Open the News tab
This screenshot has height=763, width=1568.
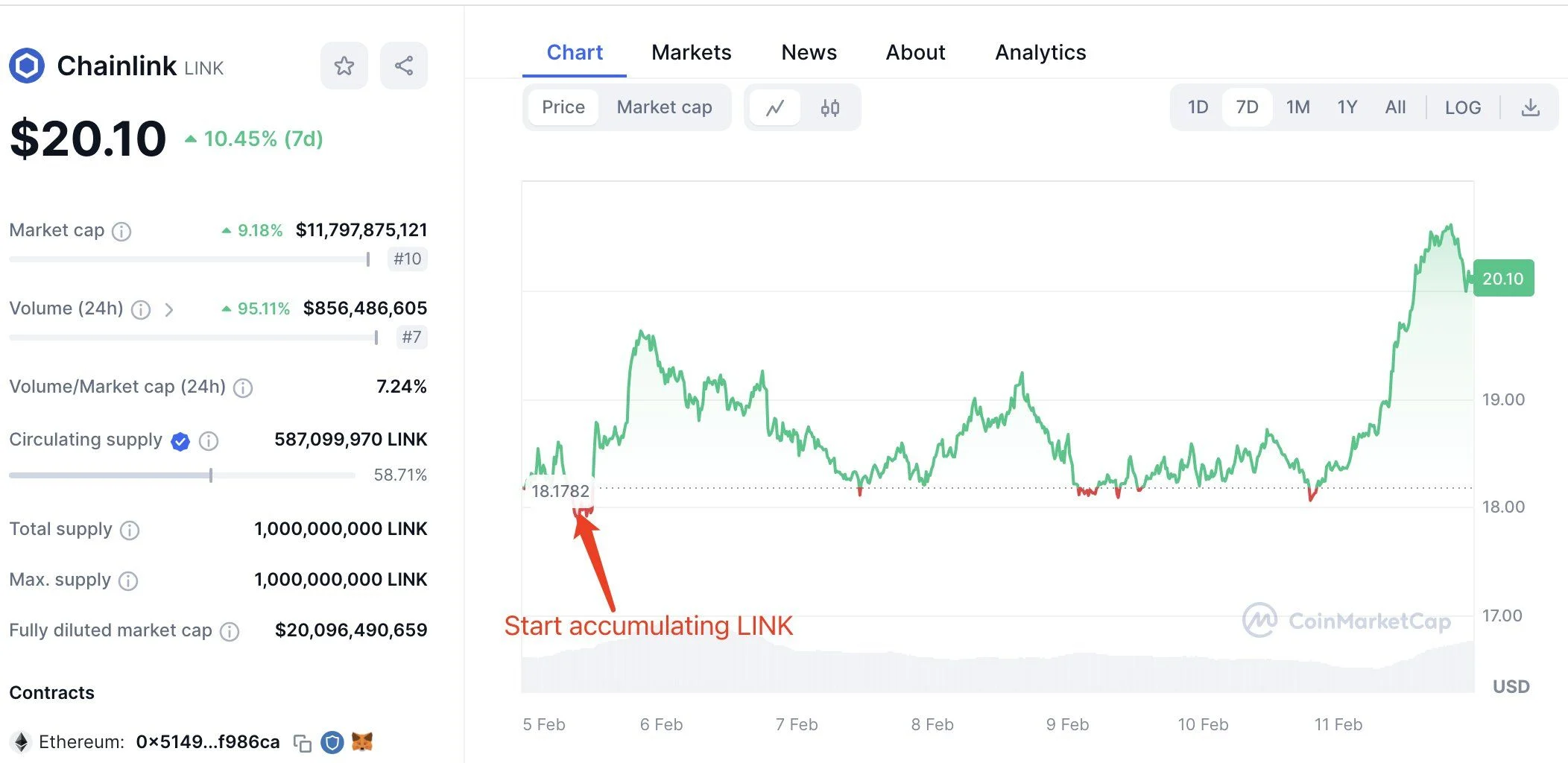pos(809,52)
